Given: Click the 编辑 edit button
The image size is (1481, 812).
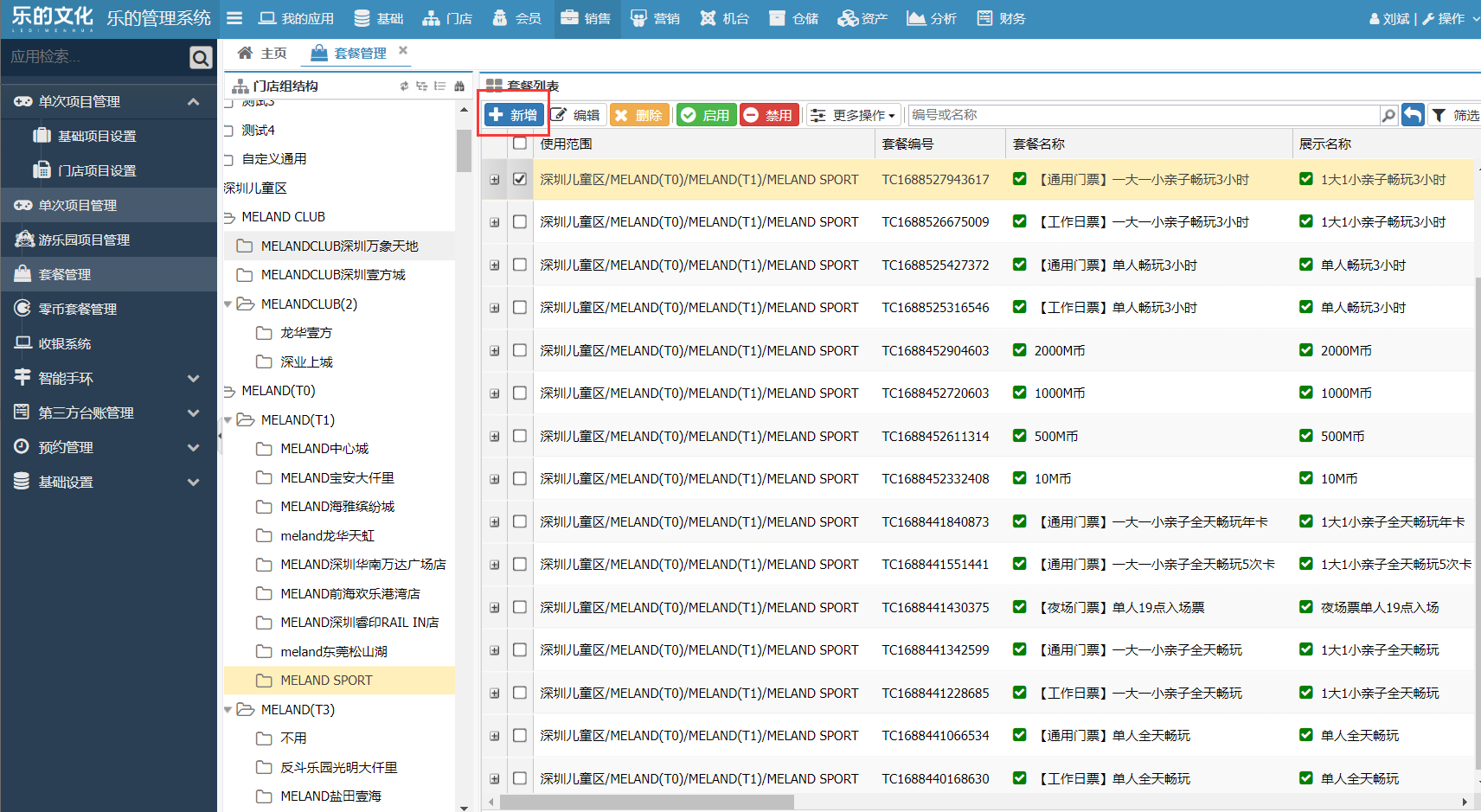Looking at the screenshot, I should [576, 115].
